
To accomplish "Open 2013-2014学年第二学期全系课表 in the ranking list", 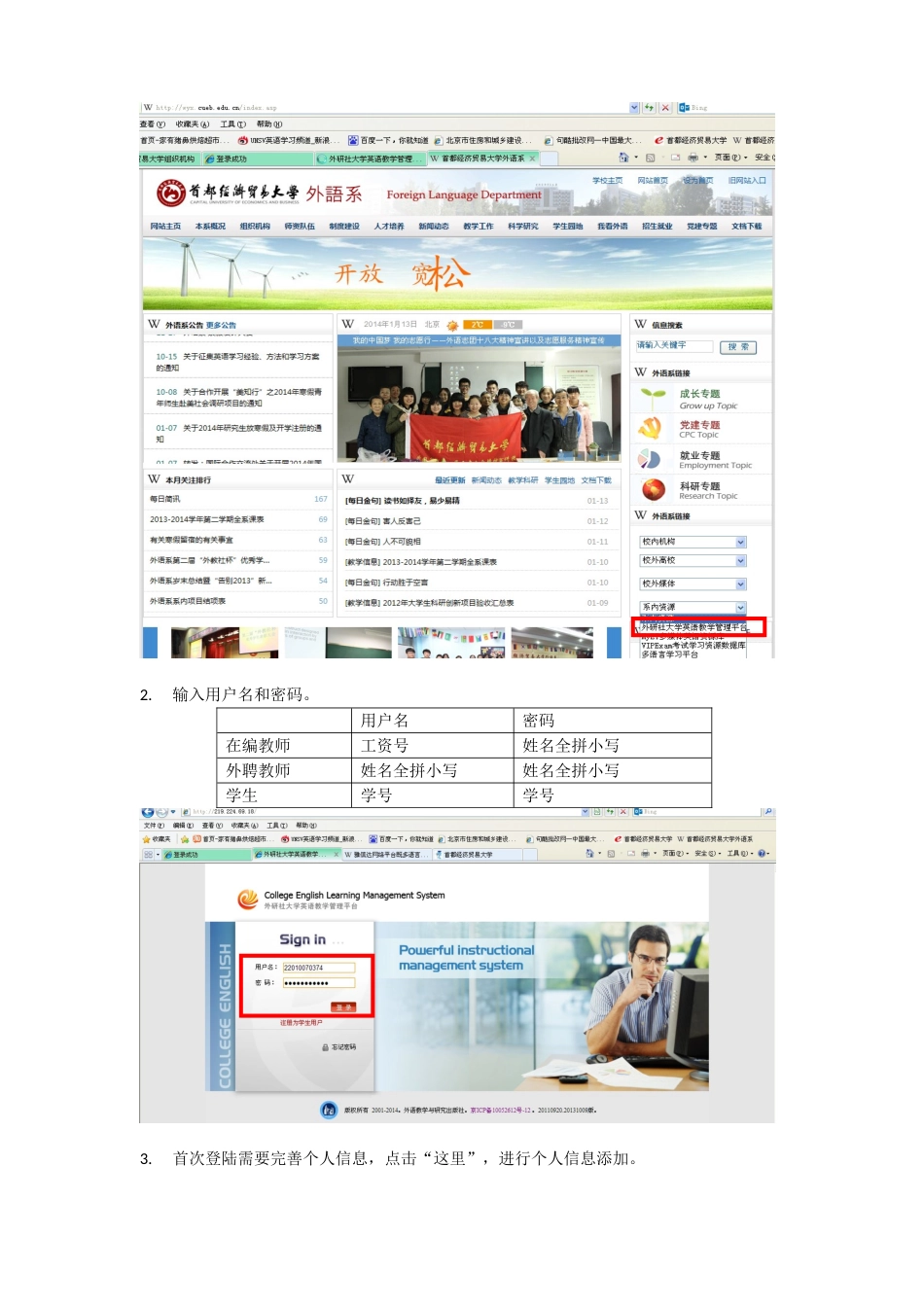I will coord(206,519).
